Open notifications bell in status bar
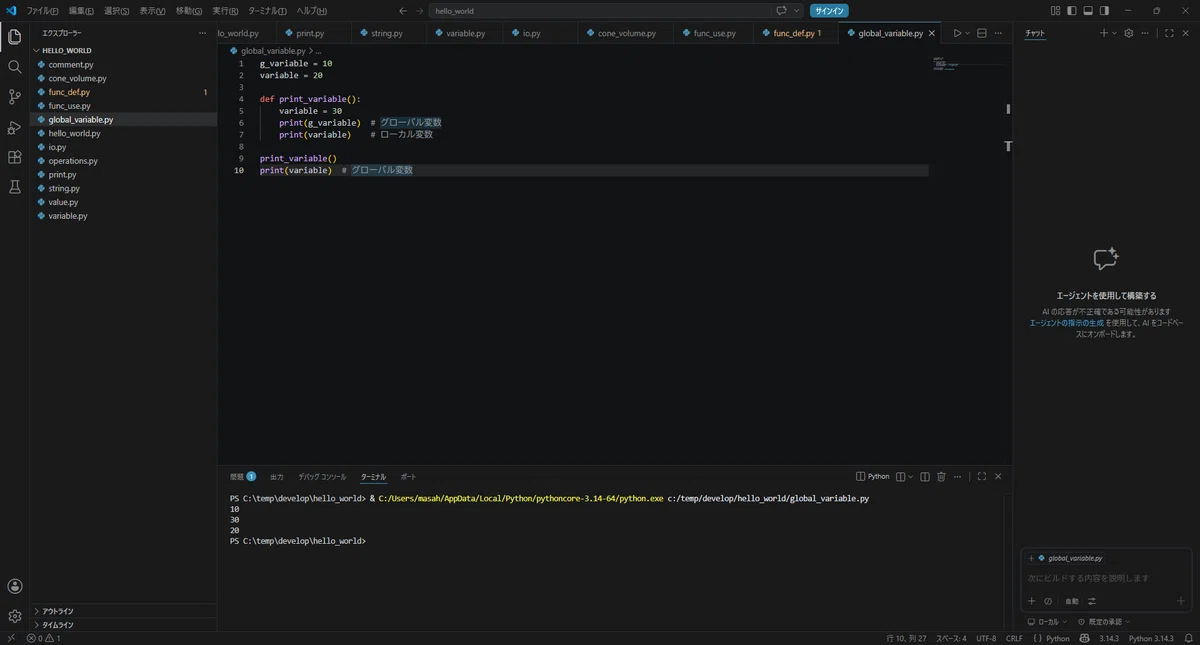This screenshot has width=1200, height=645. (1190, 638)
